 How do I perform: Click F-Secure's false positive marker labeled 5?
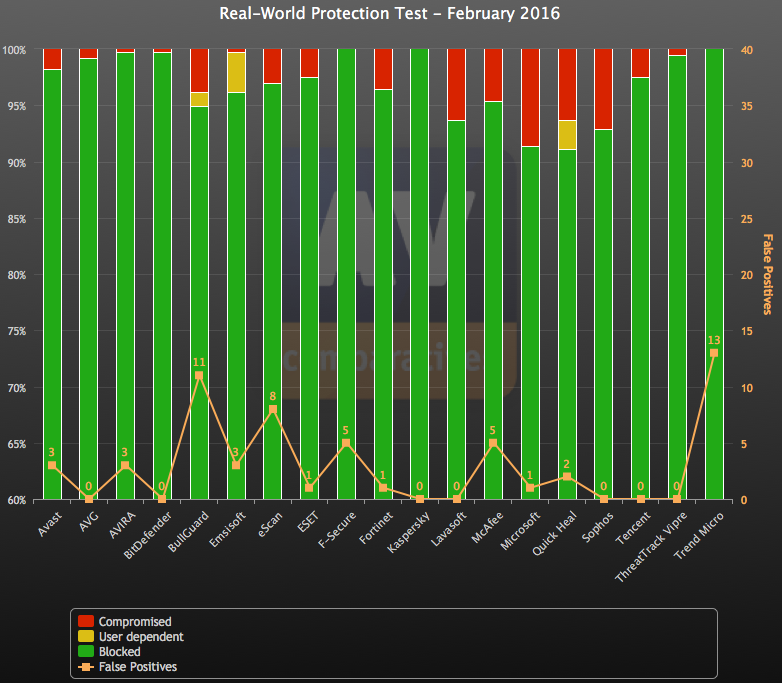[346, 443]
